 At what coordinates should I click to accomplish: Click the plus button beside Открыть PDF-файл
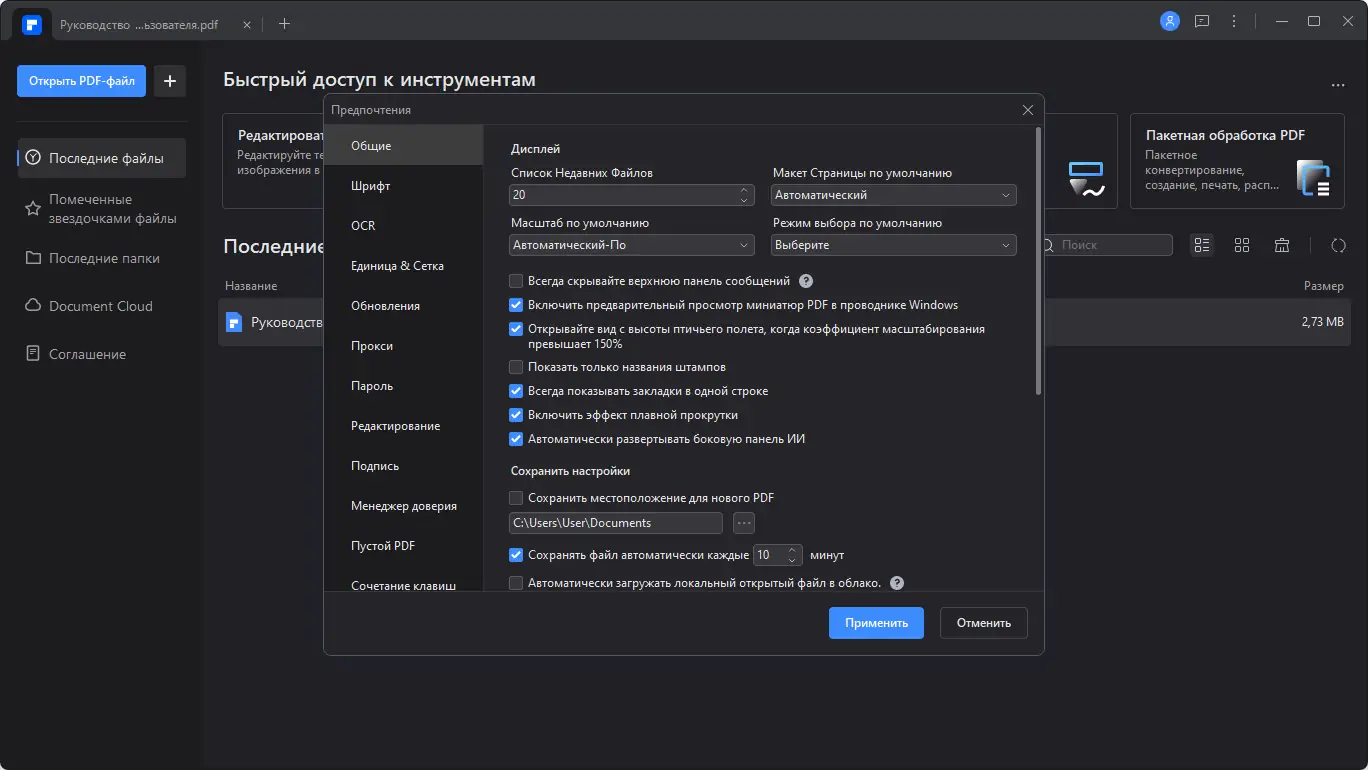170,81
